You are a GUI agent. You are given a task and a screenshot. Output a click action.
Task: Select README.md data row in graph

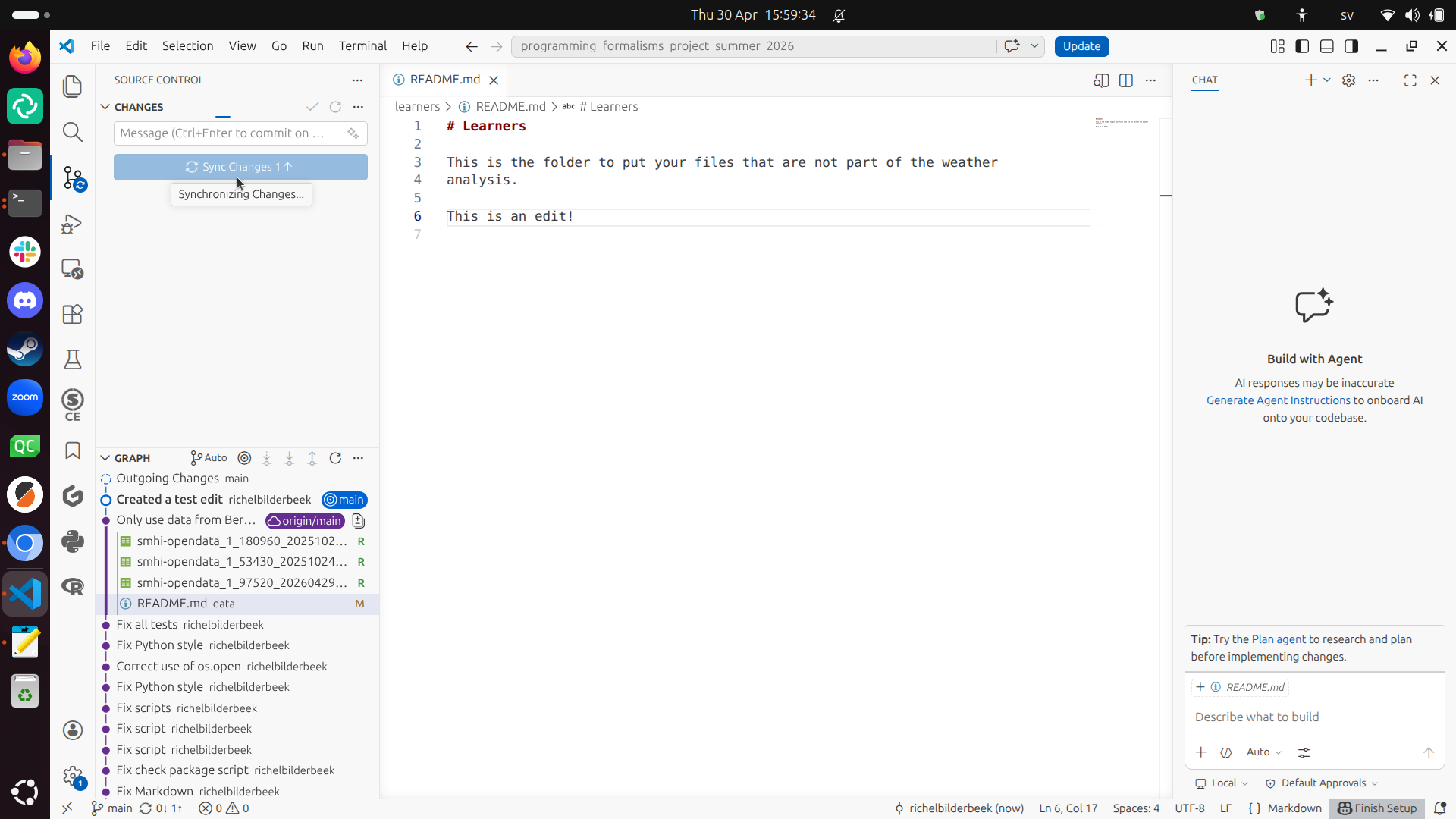[x=238, y=604]
